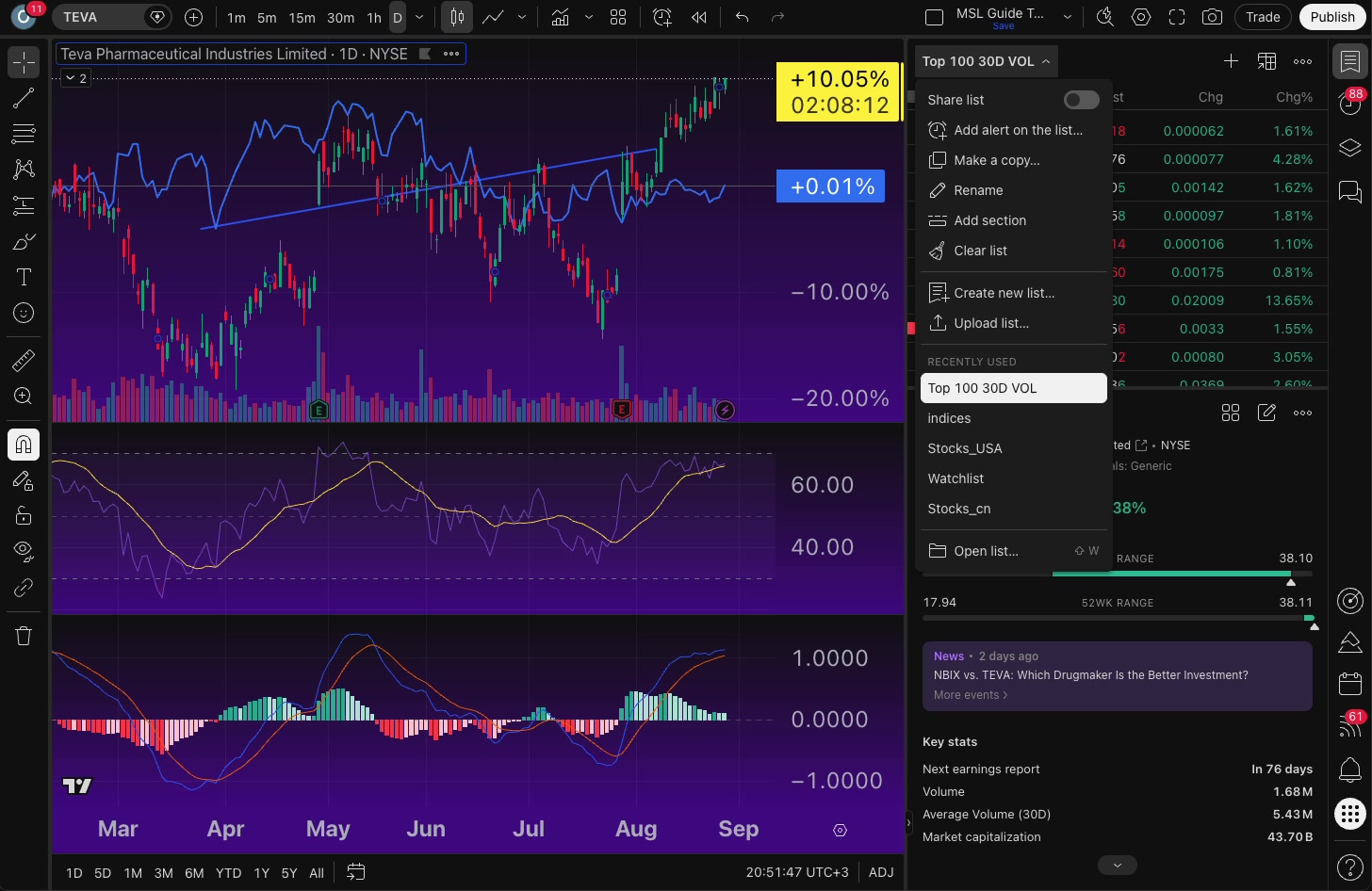Image resolution: width=1372 pixels, height=891 pixels.
Task: Select Clear list menu entry
Action: 1013,251
